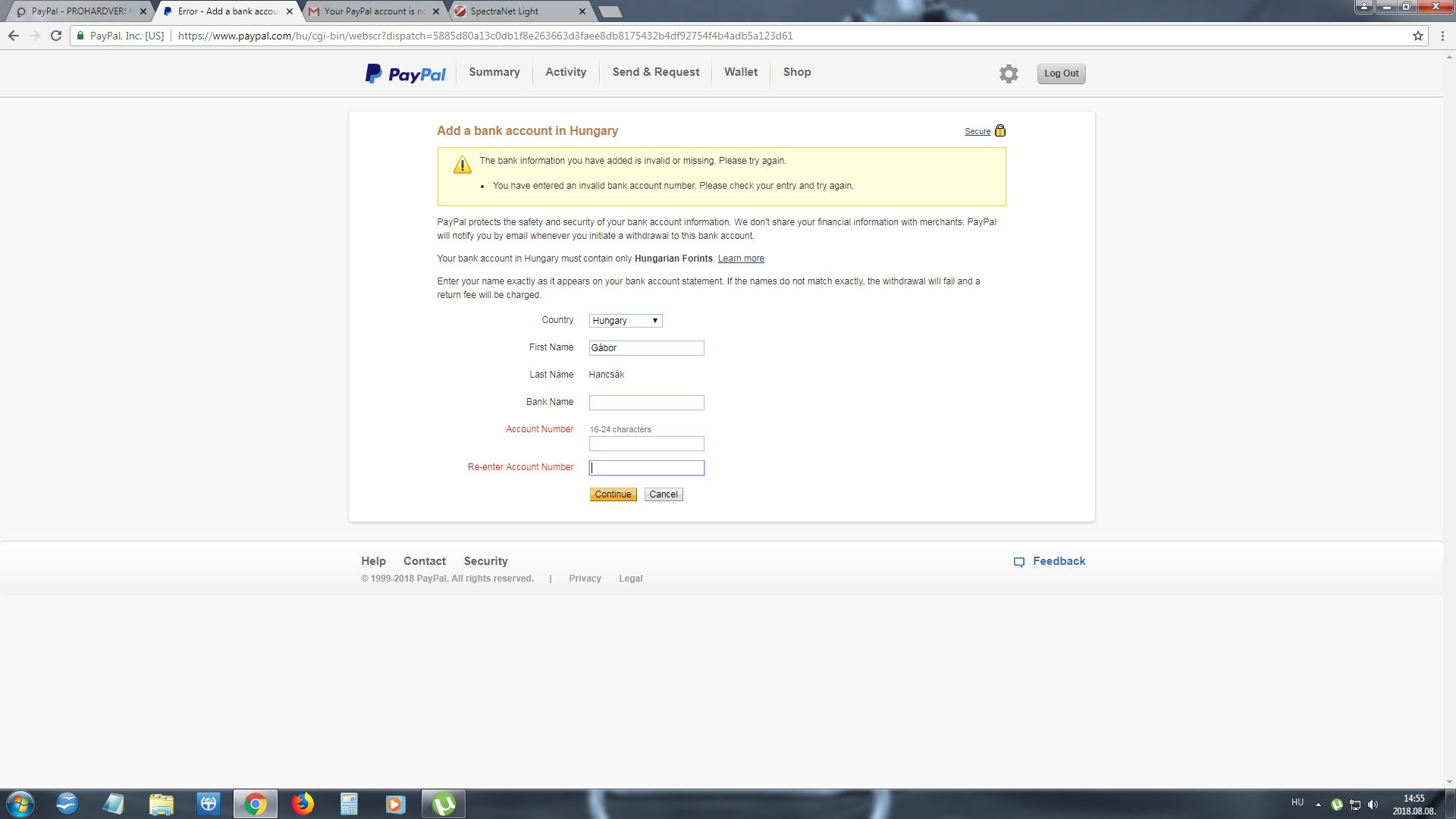Open Firefox from the taskbar
This screenshot has width=1456, height=819.
click(x=303, y=804)
